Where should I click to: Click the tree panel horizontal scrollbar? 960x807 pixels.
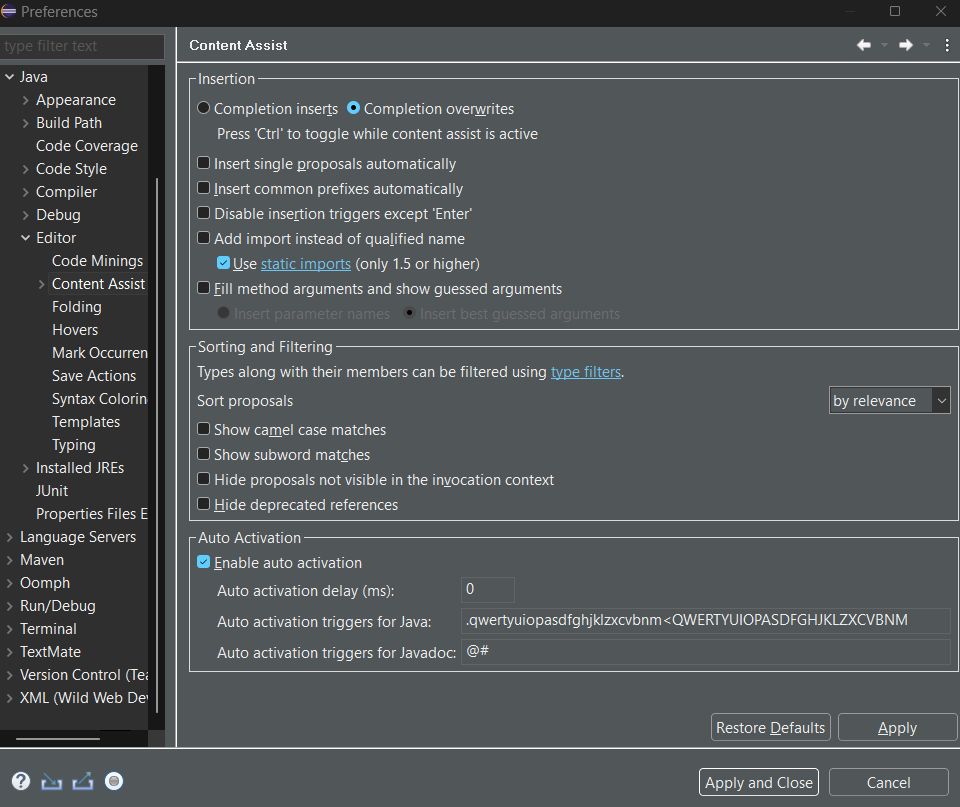(x=58, y=739)
